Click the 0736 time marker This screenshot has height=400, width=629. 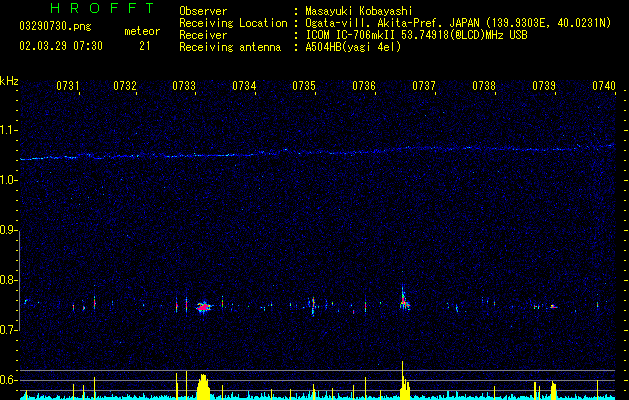point(364,85)
